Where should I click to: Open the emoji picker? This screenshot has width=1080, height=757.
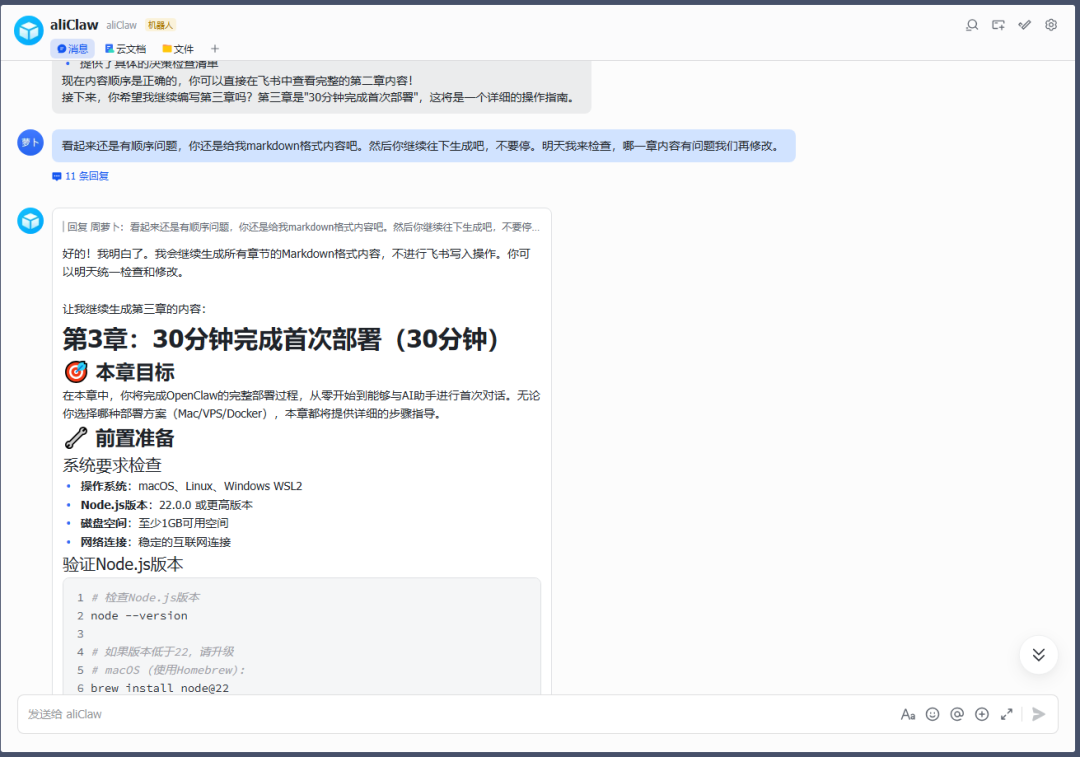(x=933, y=714)
